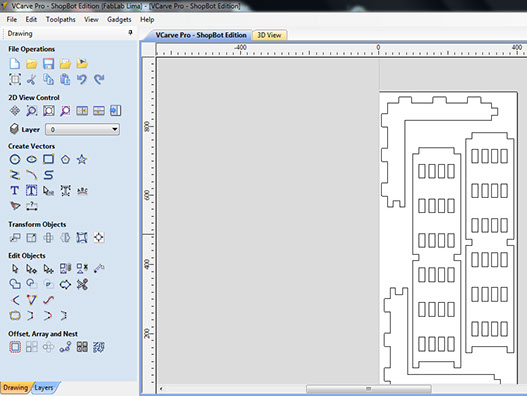
Task: Cut selected objects with scissors icon
Action: pos(32,79)
